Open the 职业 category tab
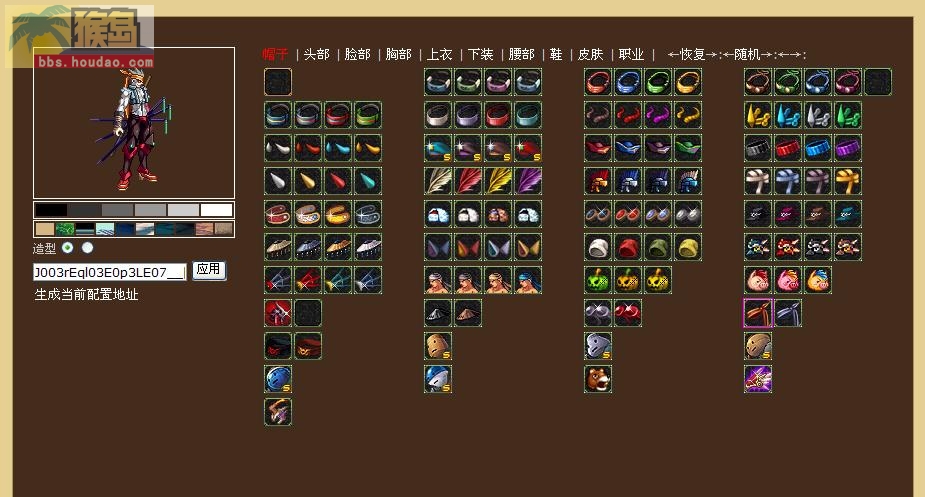925x497 pixels. [x=631, y=54]
